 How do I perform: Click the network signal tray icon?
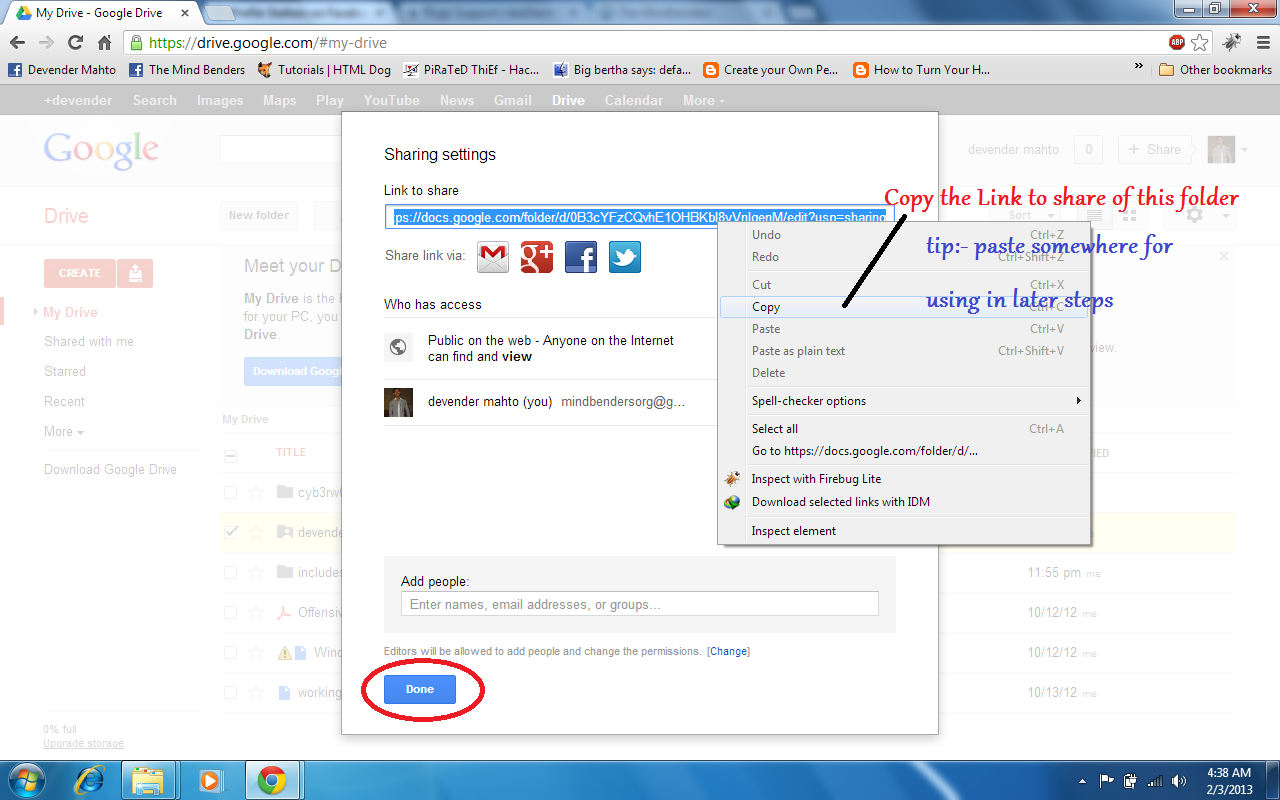tap(1155, 781)
